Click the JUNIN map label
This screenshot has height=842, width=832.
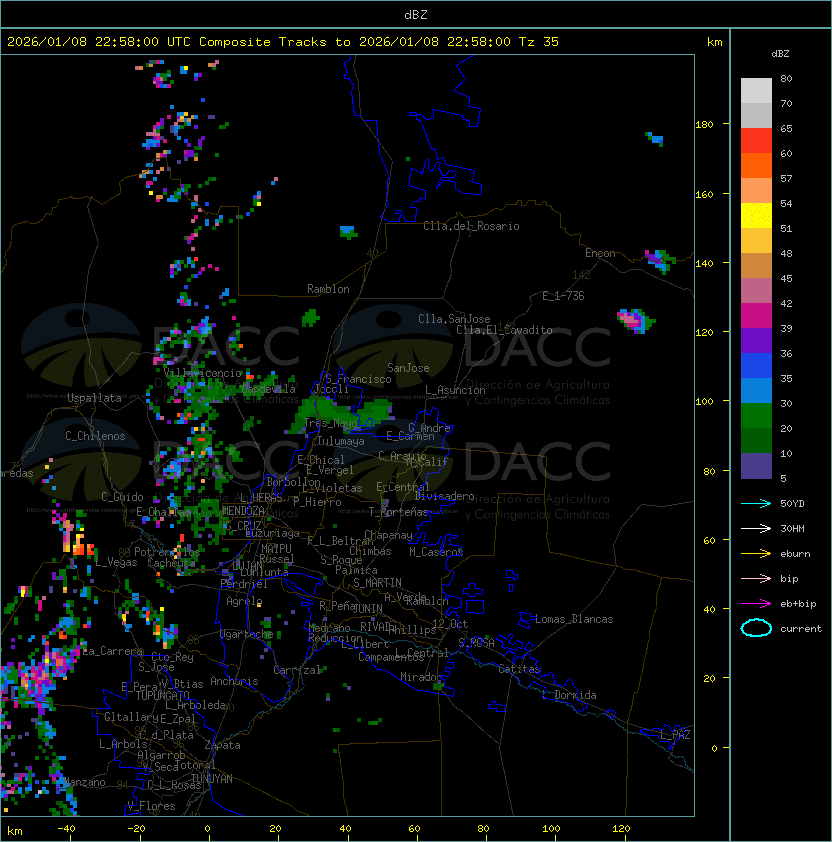click(367, 608)
